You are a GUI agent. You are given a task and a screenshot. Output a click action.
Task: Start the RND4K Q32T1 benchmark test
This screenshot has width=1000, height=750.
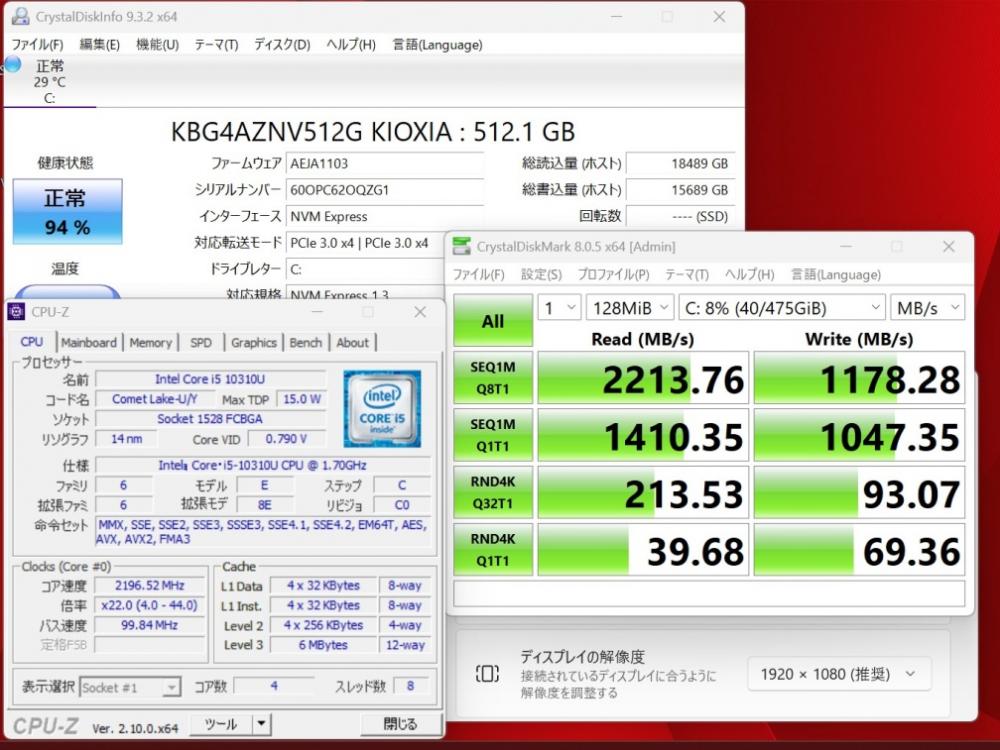coord(493,492)
